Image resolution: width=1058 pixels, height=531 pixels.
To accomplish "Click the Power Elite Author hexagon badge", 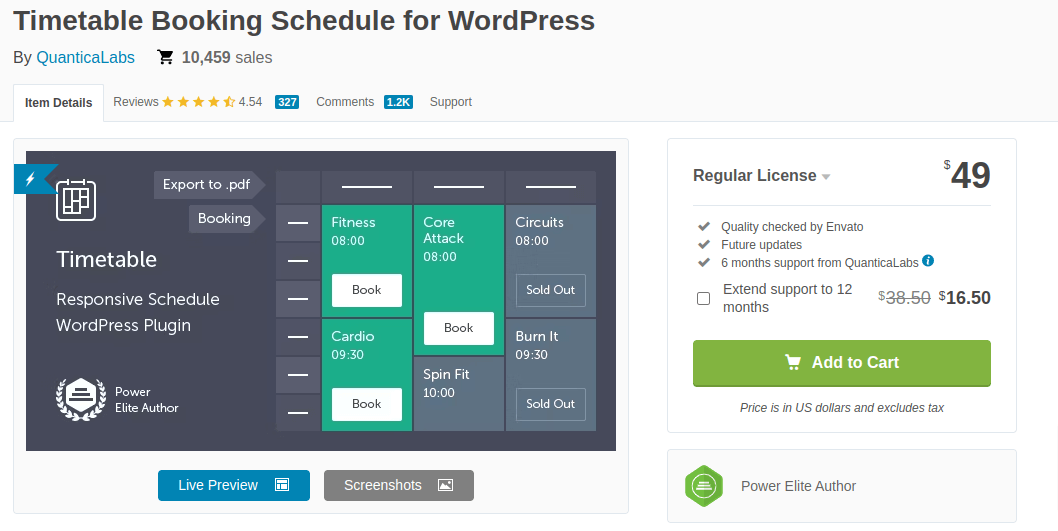I will (x=704, y=486).
